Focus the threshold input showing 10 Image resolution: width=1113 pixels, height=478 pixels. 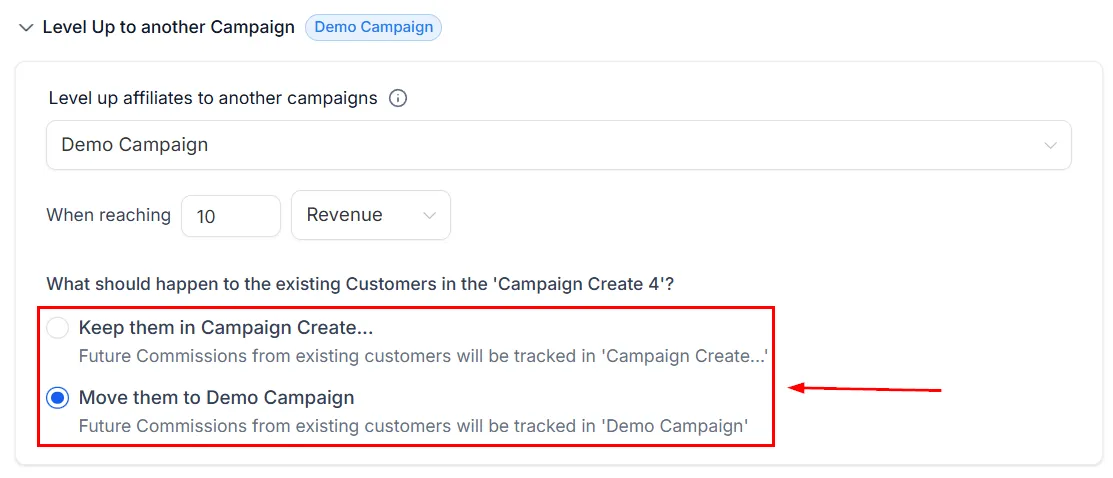(231, 216)
